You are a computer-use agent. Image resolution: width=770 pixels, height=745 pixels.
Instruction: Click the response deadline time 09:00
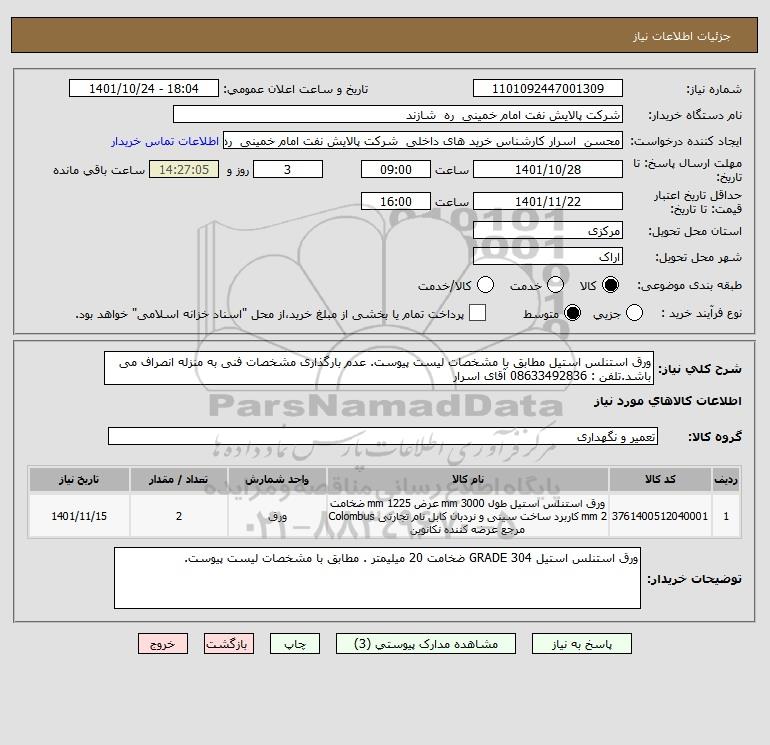tap(396, 169)
